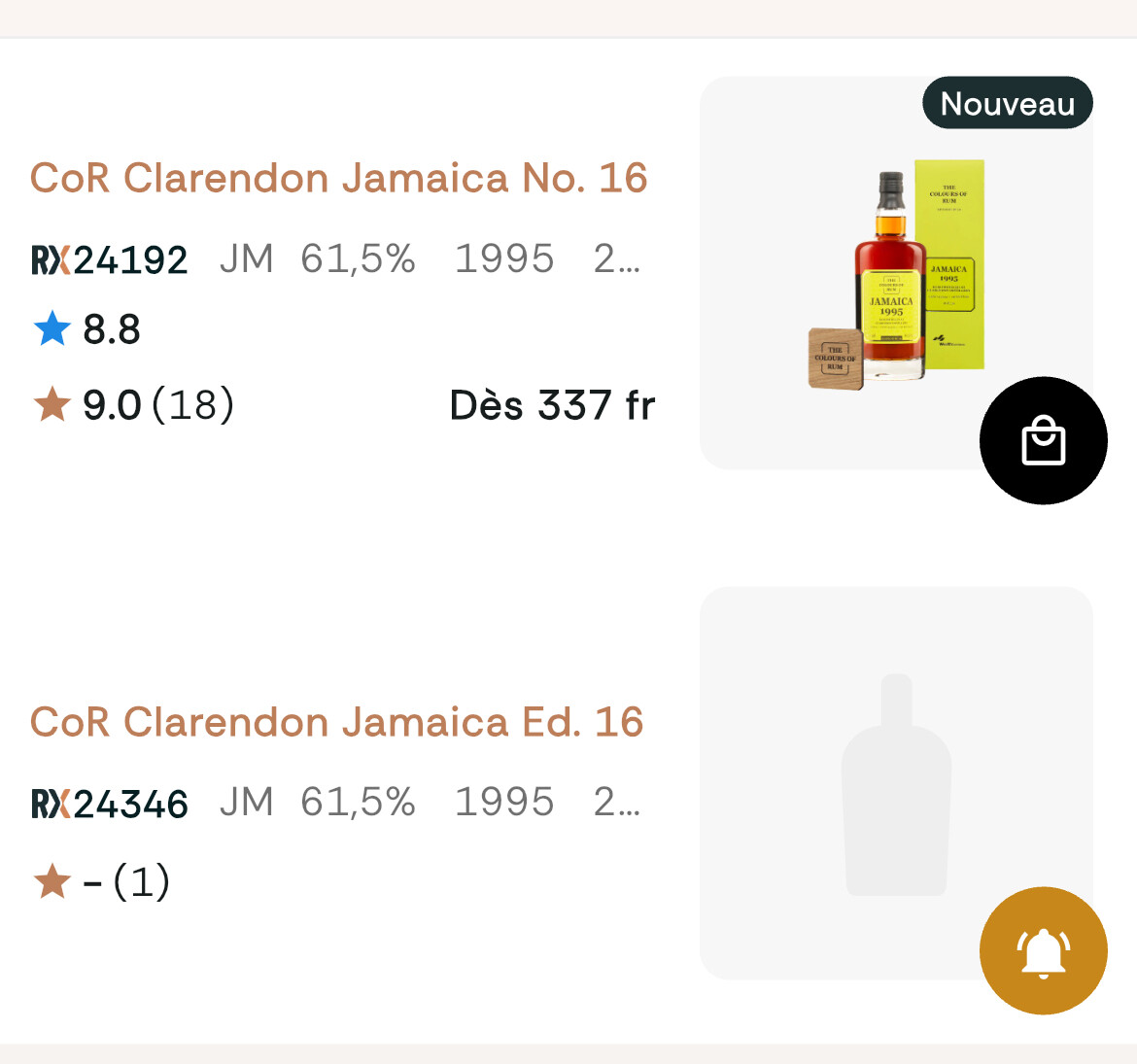Click the ID number 24346
Image resolution: width=1137 pixels, height=1064 pixels.
131,804
